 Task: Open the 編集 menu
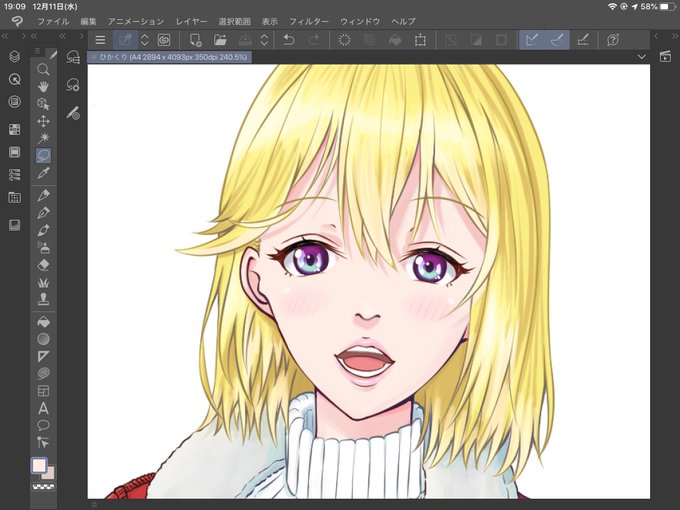pos(88,21)
